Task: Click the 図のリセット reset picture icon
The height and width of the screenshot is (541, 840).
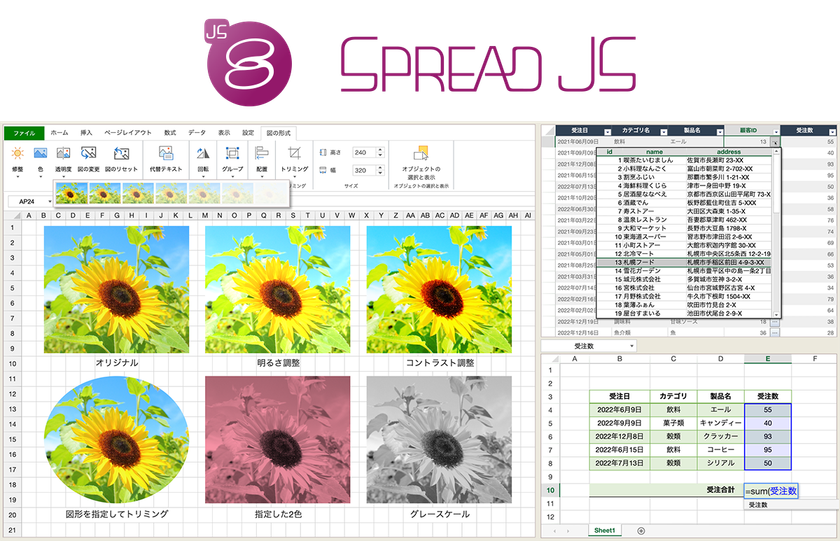Action: (121, 154)
